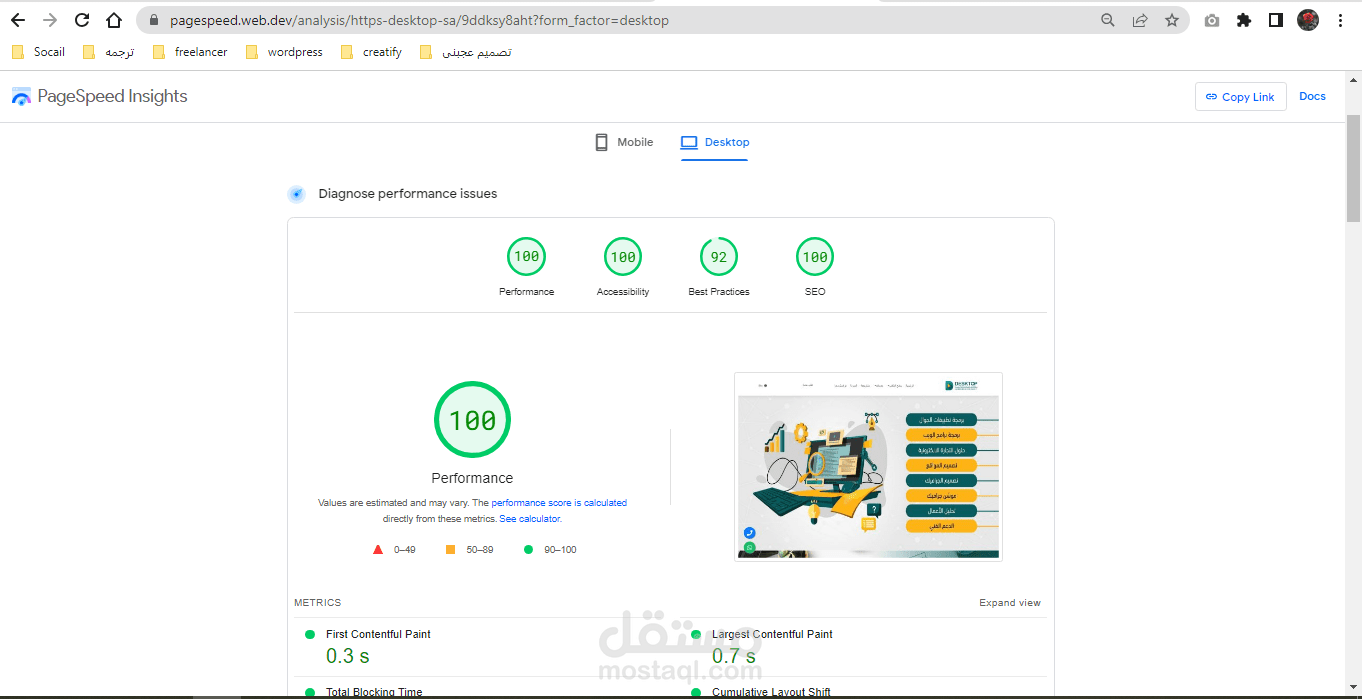This screenshot has height=699, width=1362.
Task: View site info via the padlock icon
Action: 153,20
